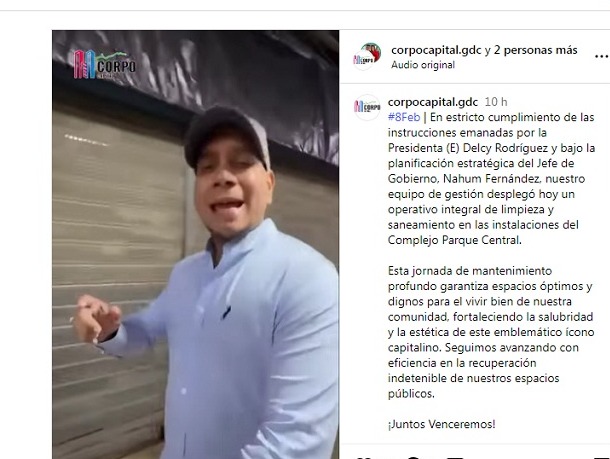
Task: Open the 'Audio original' audio page
Action: click(423, 65)
